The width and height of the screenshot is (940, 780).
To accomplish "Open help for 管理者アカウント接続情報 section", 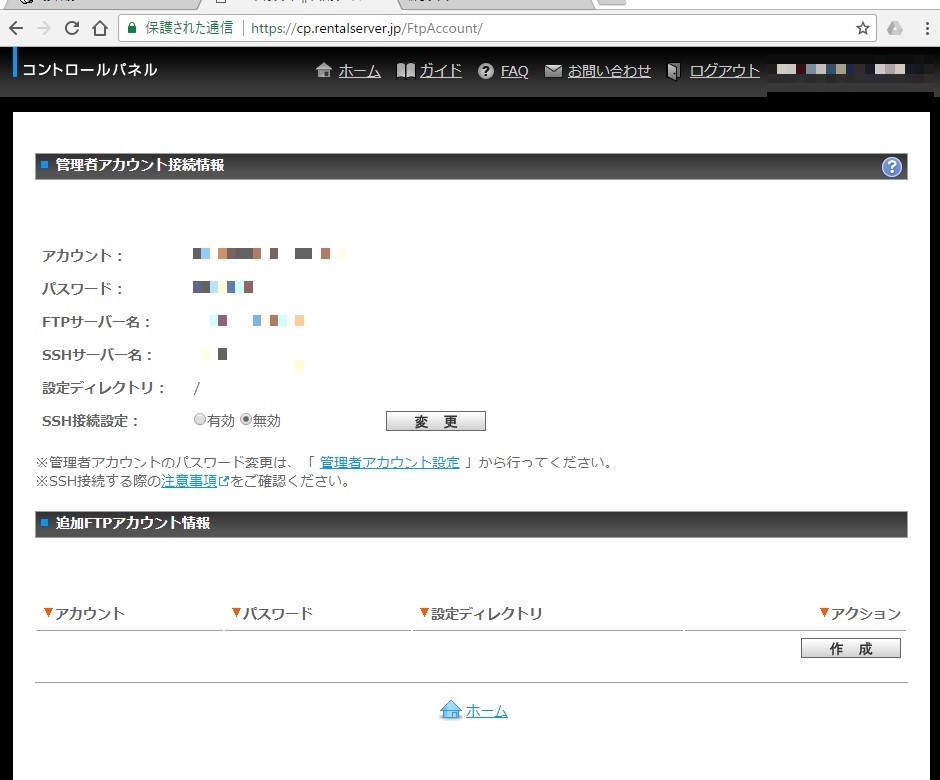I will (x=892, y=167).
